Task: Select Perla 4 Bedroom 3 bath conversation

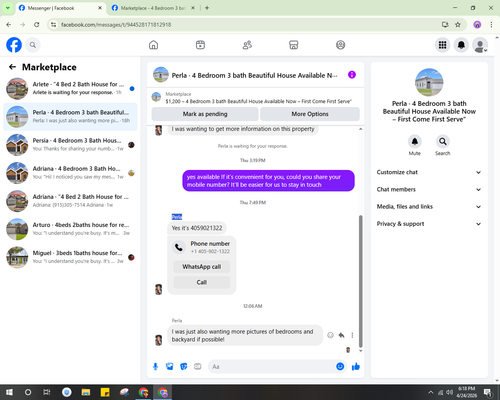Action: click(70, 117)
